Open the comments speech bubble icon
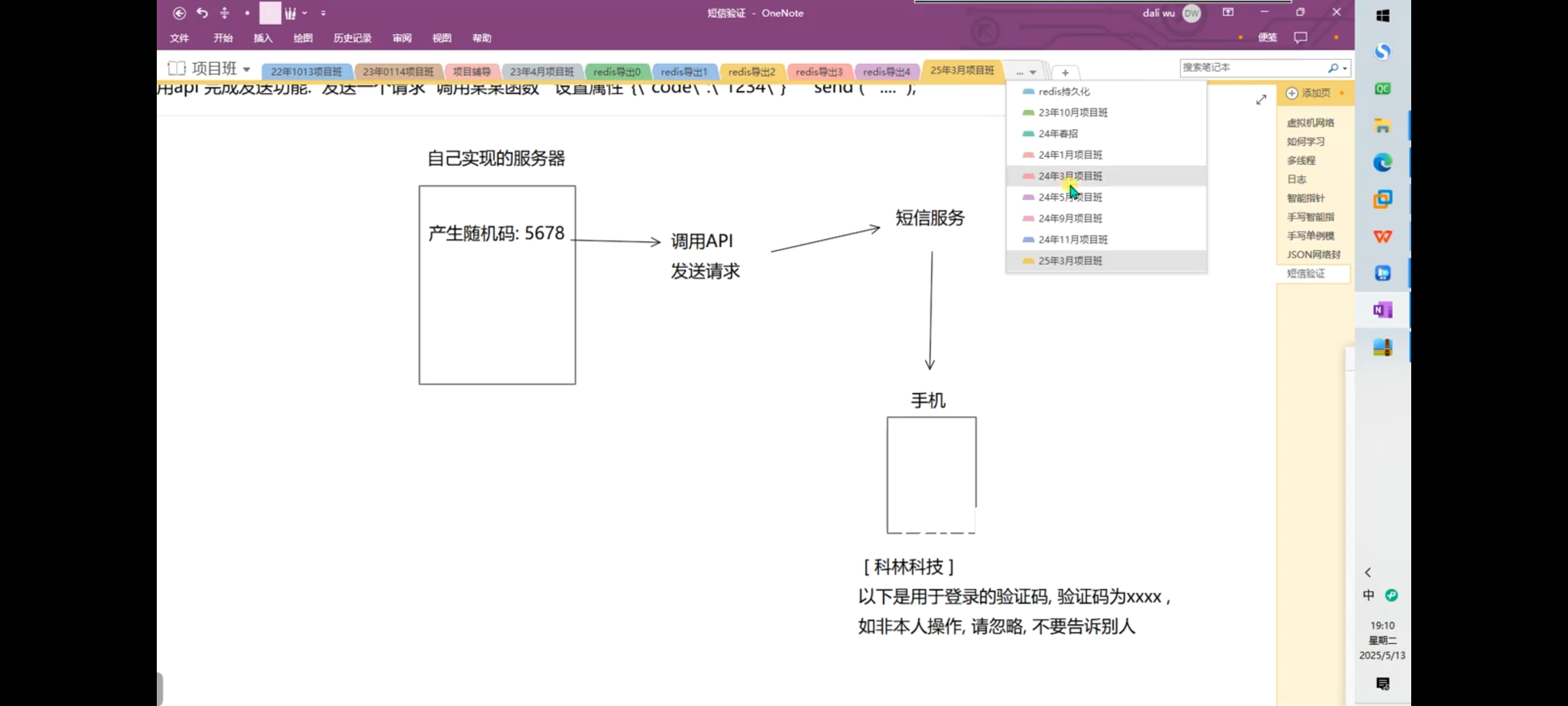The image size is (1568, 706). 1300,38
